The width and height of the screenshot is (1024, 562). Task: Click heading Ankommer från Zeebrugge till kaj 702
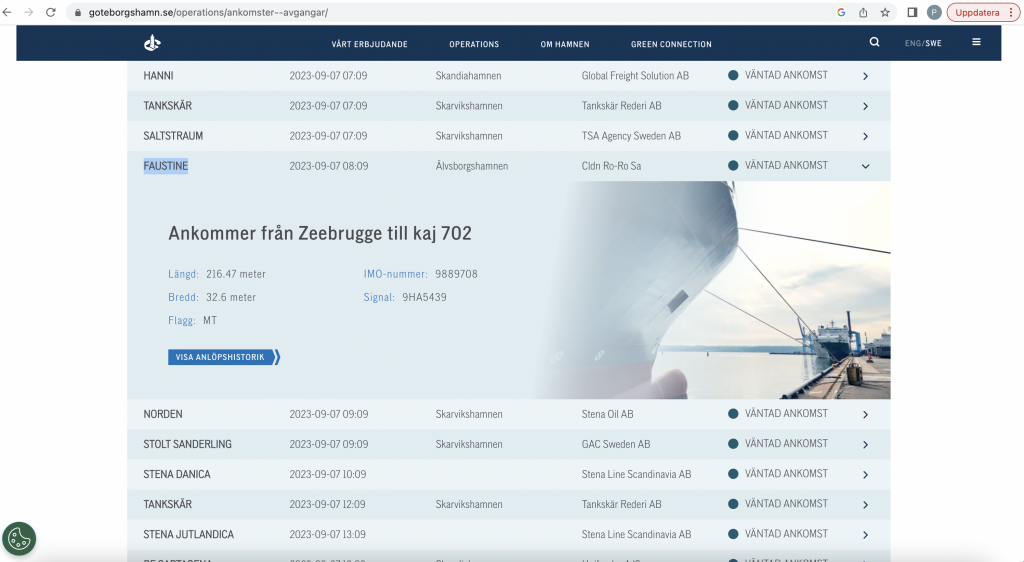[320, 233]
